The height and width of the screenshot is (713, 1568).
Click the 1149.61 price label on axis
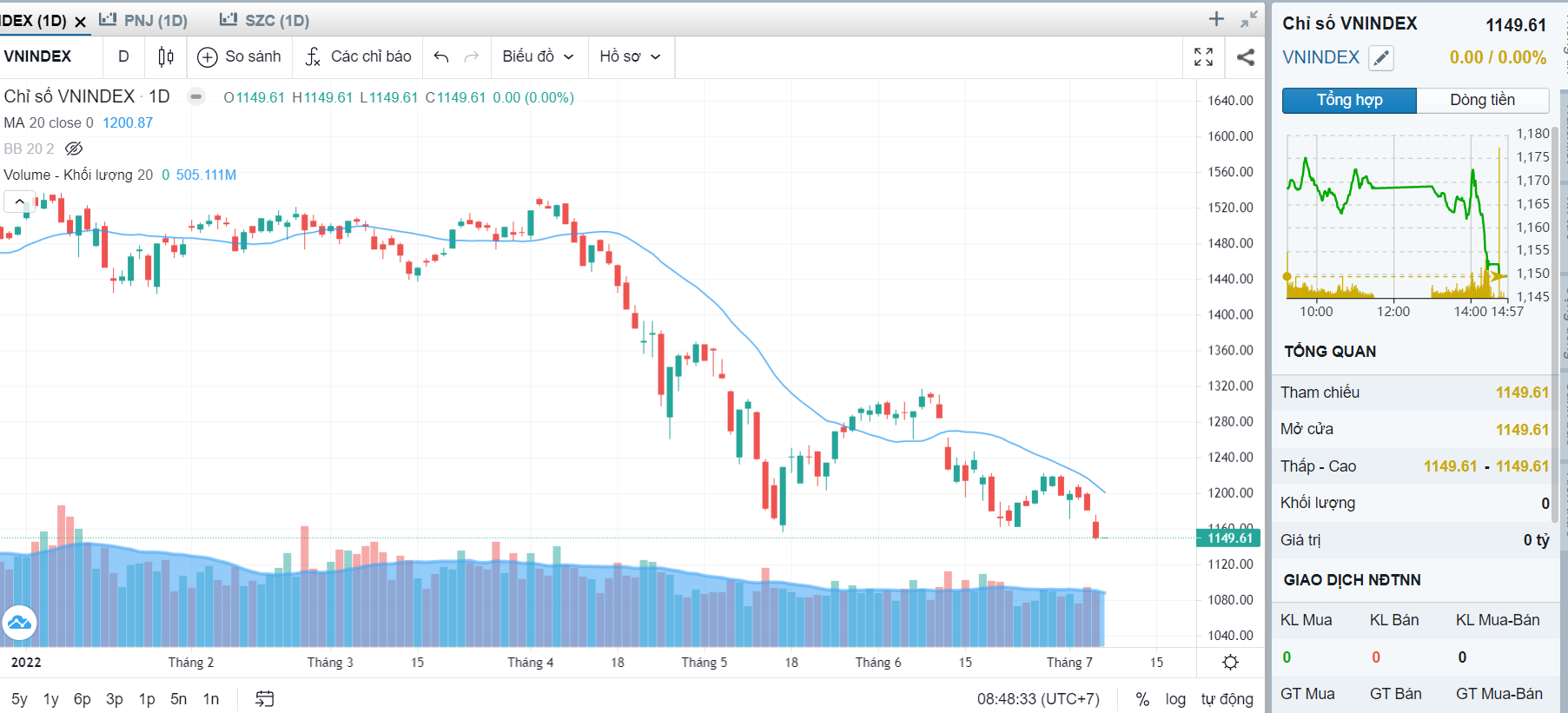pyautogui.click(x=1228, y=538)
